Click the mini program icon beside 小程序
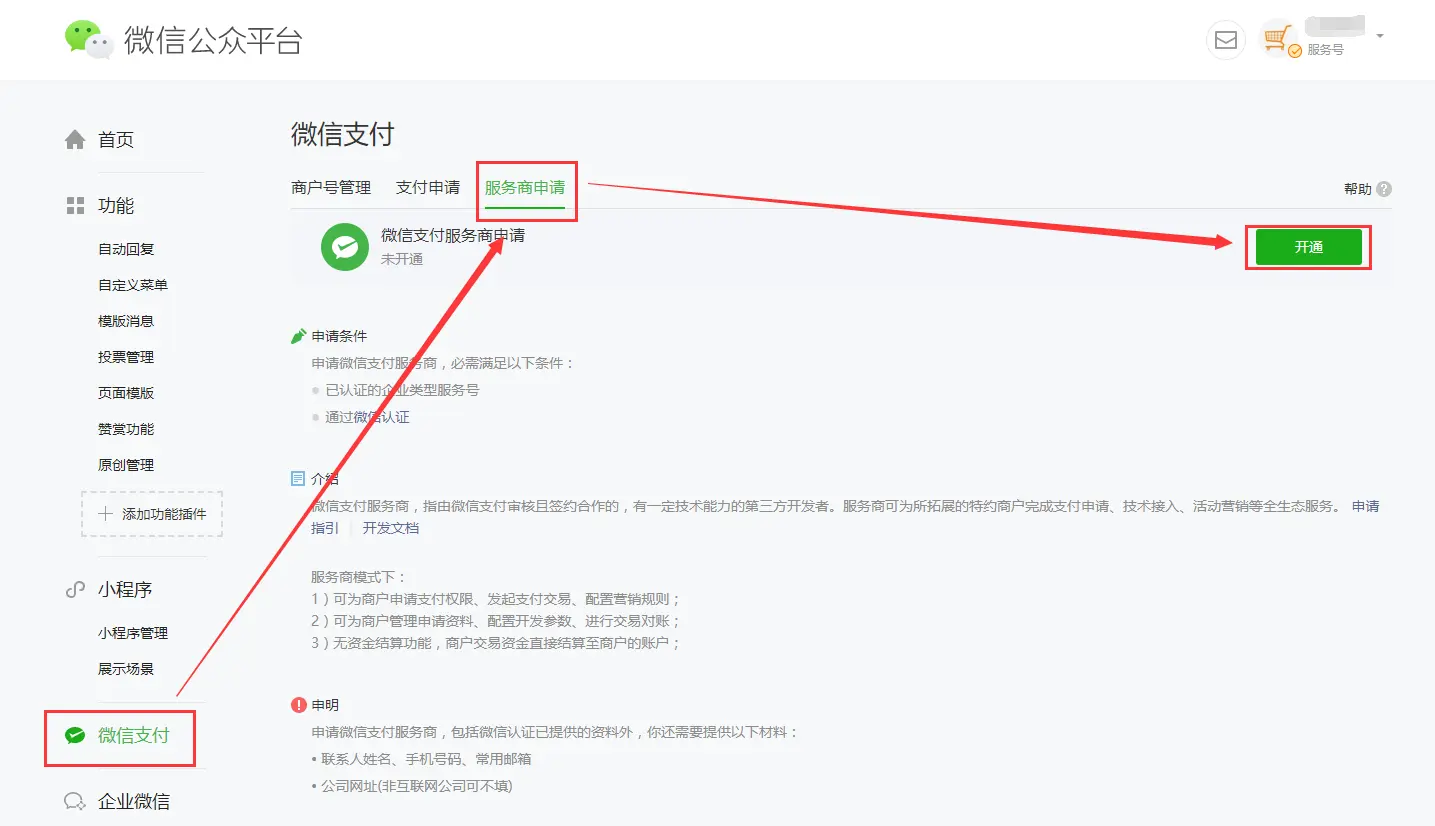This screenshot has height=826, width=1435. [75, 590]
